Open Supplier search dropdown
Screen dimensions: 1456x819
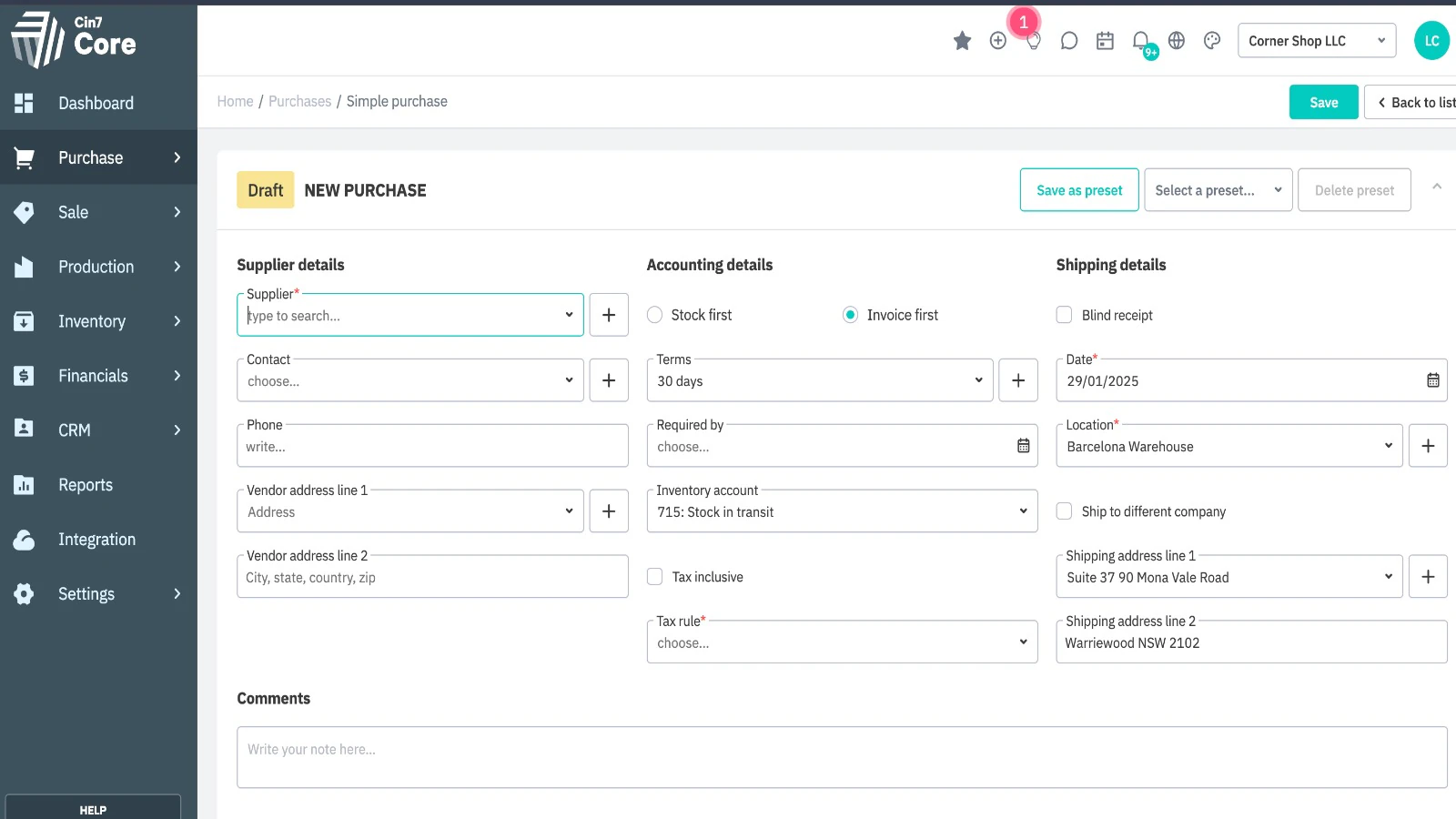point(410,315)
